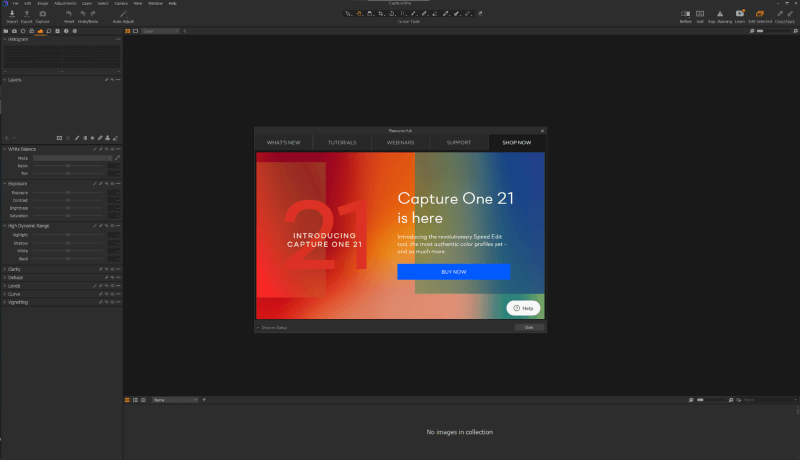Select the orange Pan hand cursor tool
800x460 pixels.
coord(359,14)
